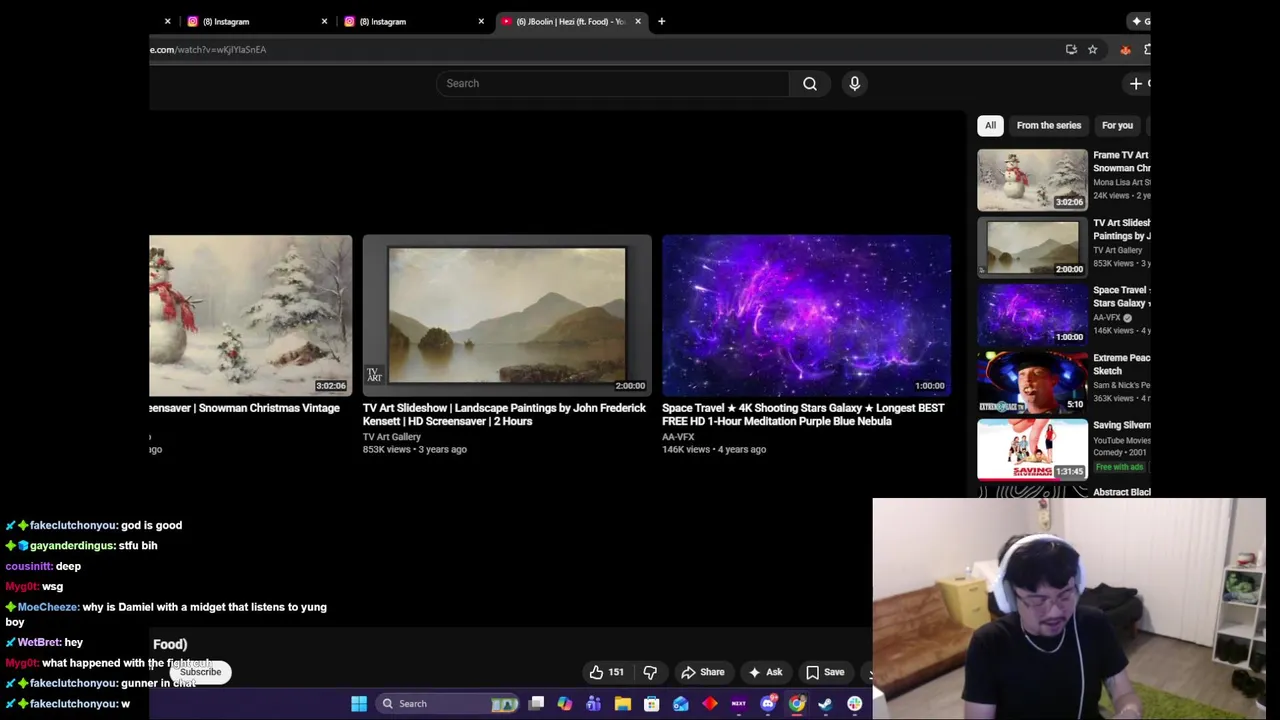Bookmark this page with the star icon
Screen dimensions: 1280x720
coord(1093,49)
